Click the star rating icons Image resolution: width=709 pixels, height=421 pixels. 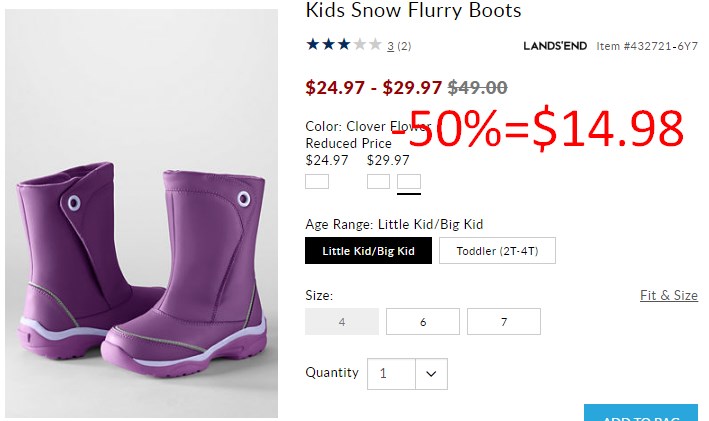point(344,44)
